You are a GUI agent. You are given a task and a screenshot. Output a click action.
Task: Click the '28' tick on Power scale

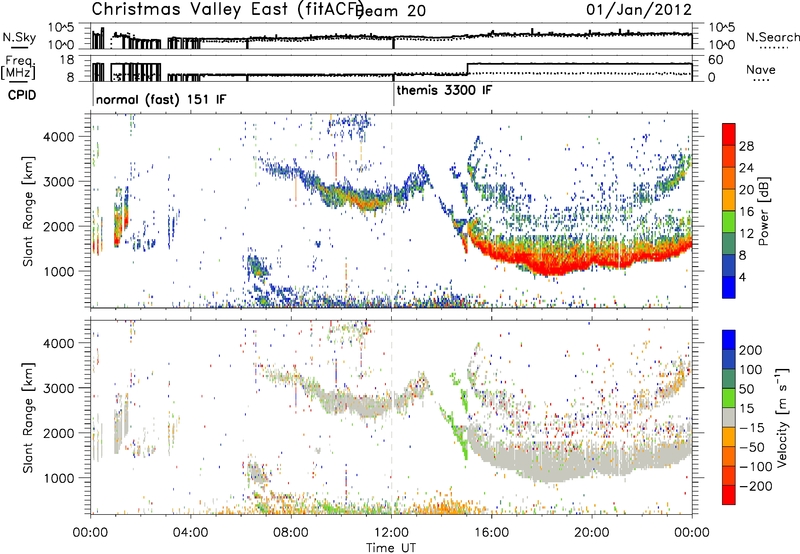(x=746, y=146)
